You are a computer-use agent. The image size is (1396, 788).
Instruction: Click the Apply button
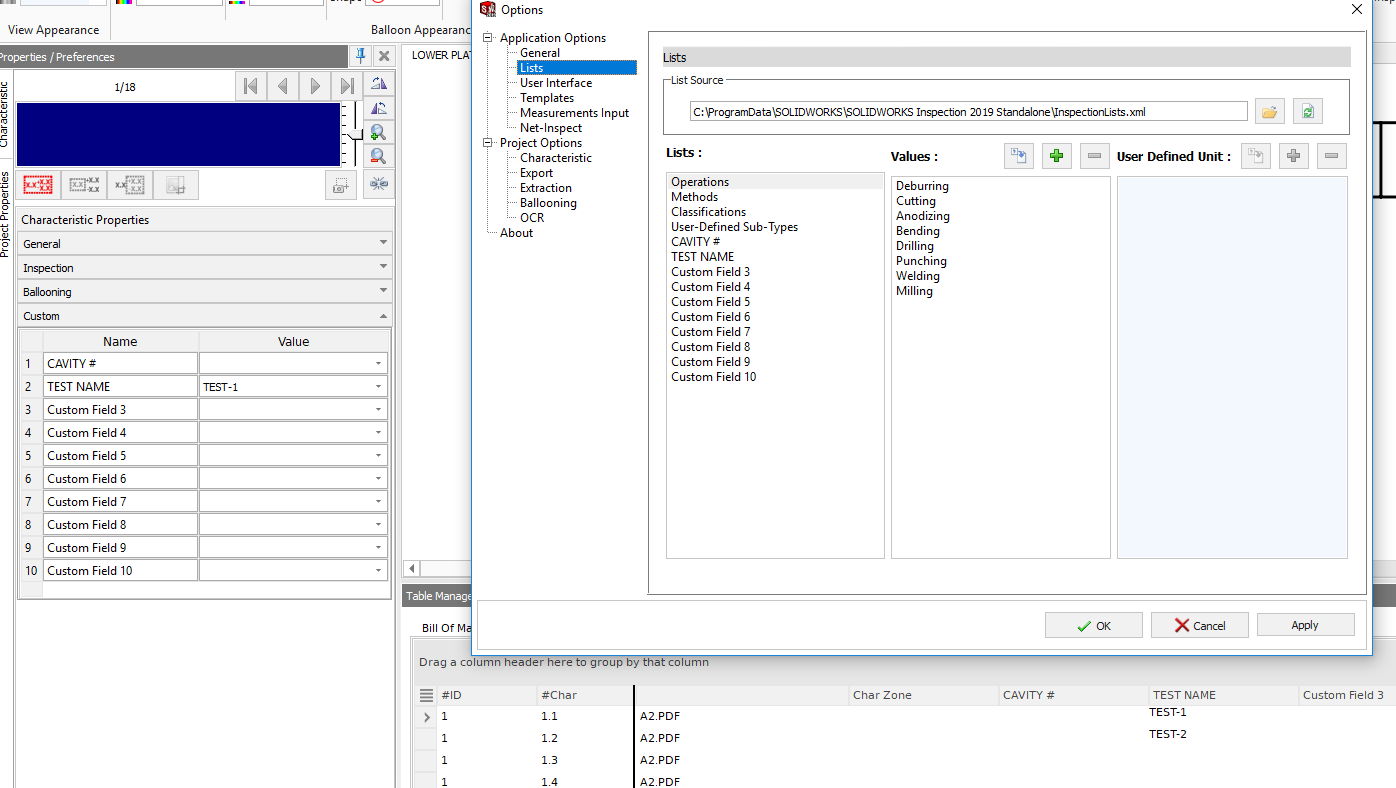(1305, 624)
